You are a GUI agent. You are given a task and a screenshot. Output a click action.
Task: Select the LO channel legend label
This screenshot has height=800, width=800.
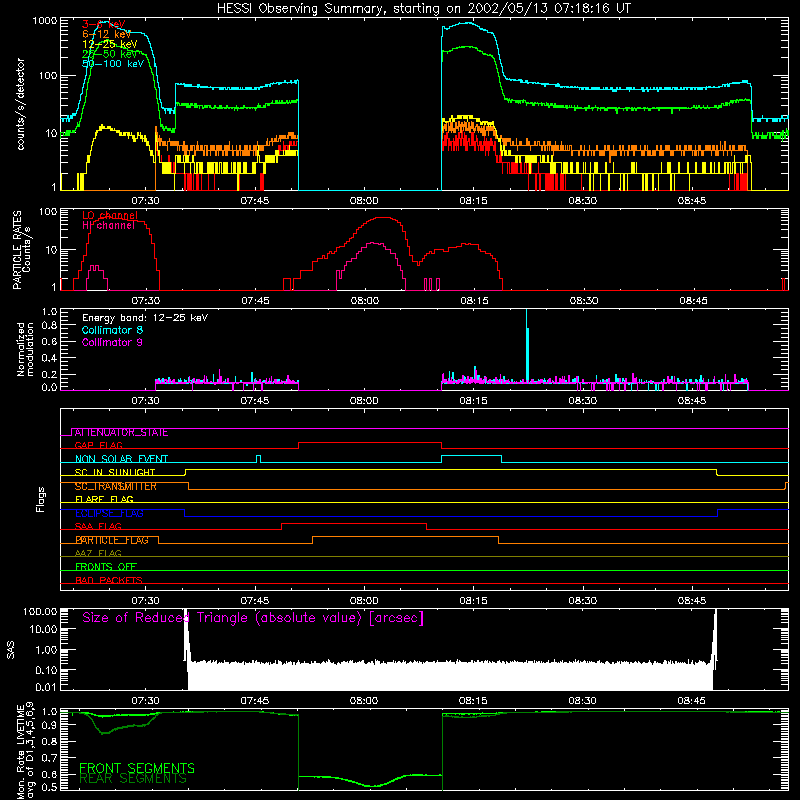(110, 215)
